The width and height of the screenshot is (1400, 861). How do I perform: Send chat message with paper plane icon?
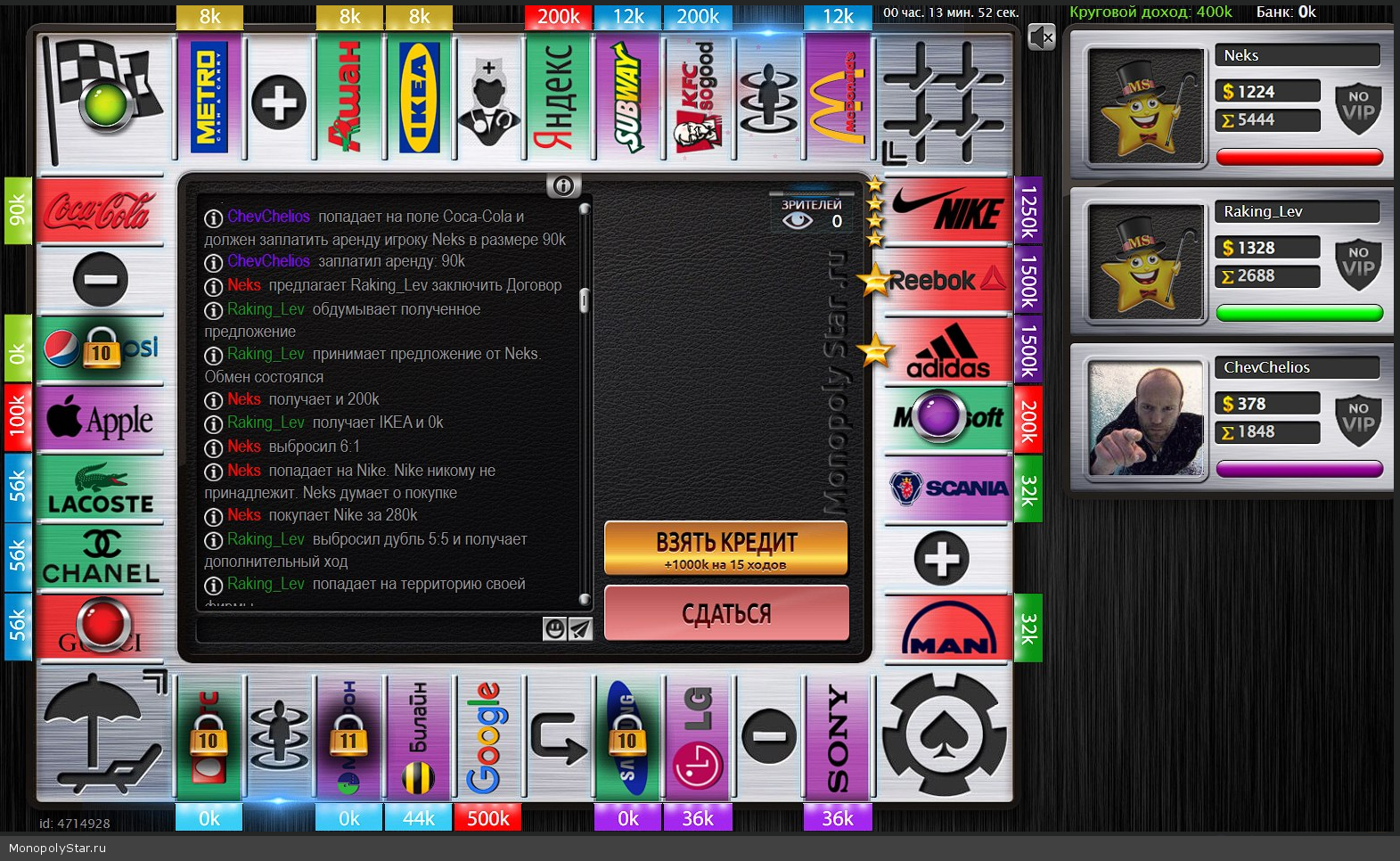(580, 629)
